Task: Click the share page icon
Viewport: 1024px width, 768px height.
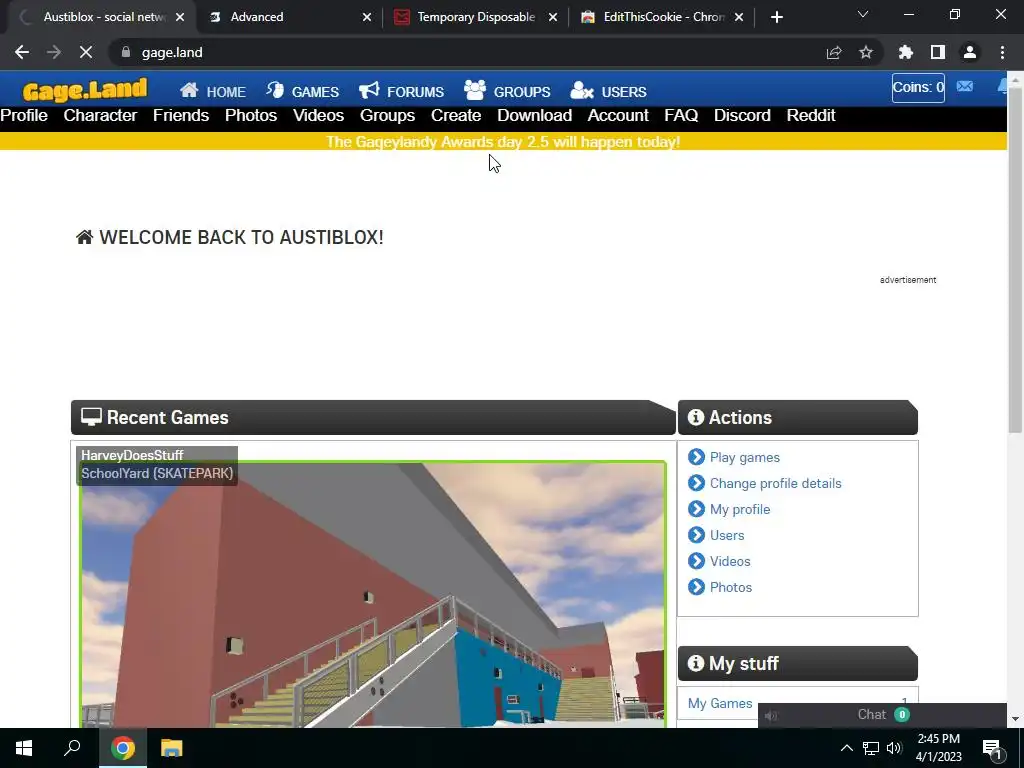Action: click(x=834, y=52)
